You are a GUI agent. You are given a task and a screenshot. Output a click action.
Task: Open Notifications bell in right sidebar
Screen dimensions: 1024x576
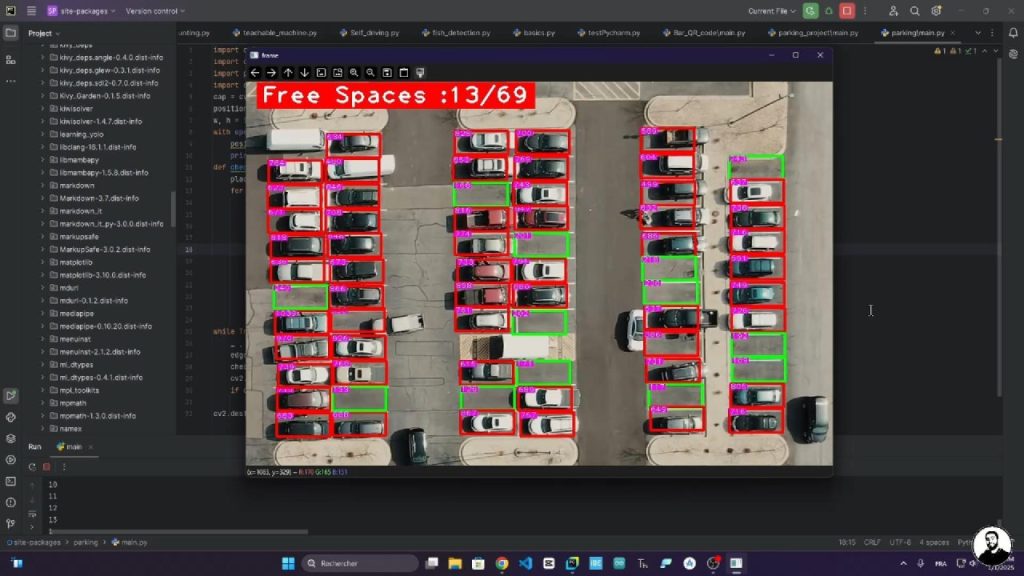[x=1013, y=33]
